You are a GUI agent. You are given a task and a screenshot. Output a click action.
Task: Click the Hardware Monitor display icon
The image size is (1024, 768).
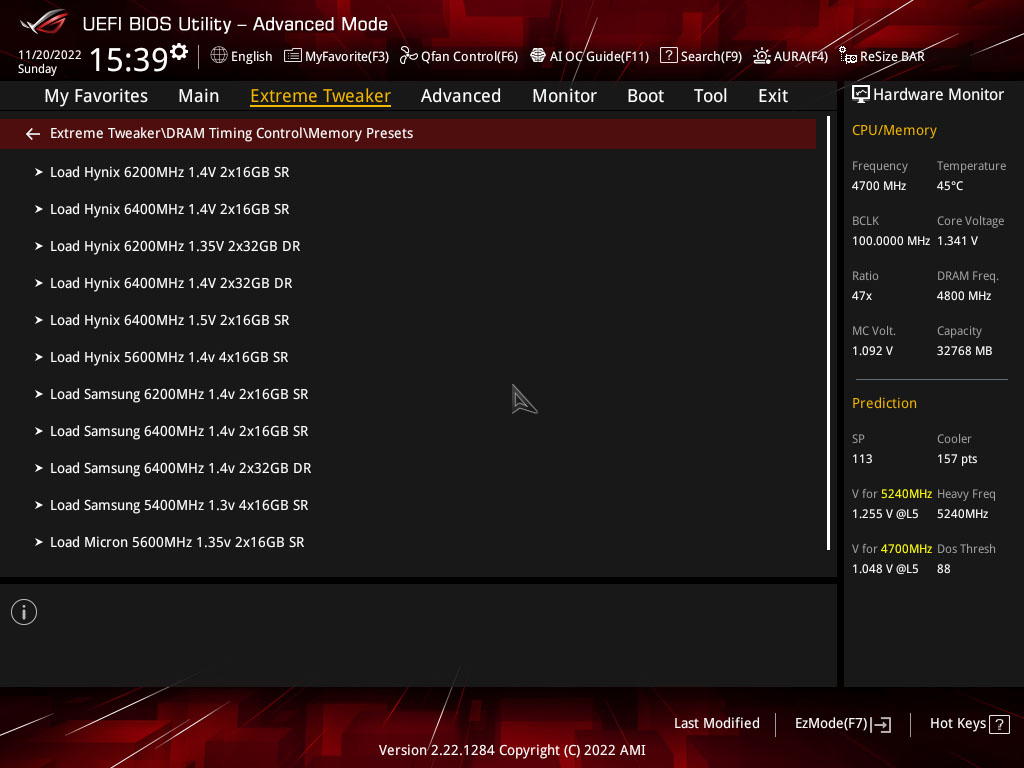(861, 95)
